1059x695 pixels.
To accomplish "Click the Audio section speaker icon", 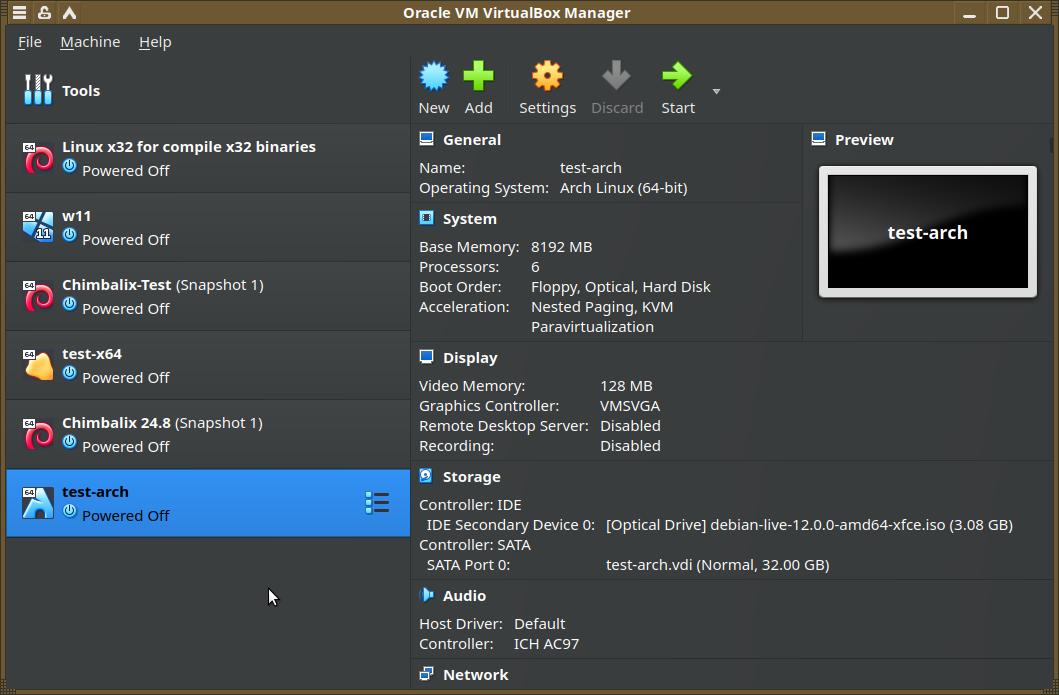I will 426,595.
